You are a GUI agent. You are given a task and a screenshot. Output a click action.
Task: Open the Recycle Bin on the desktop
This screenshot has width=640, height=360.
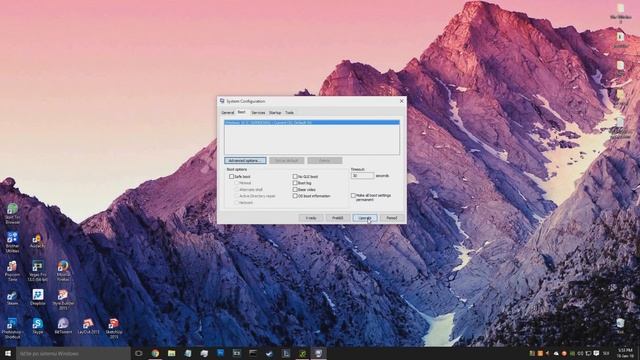pyautogui.click(x=620, y=325)
